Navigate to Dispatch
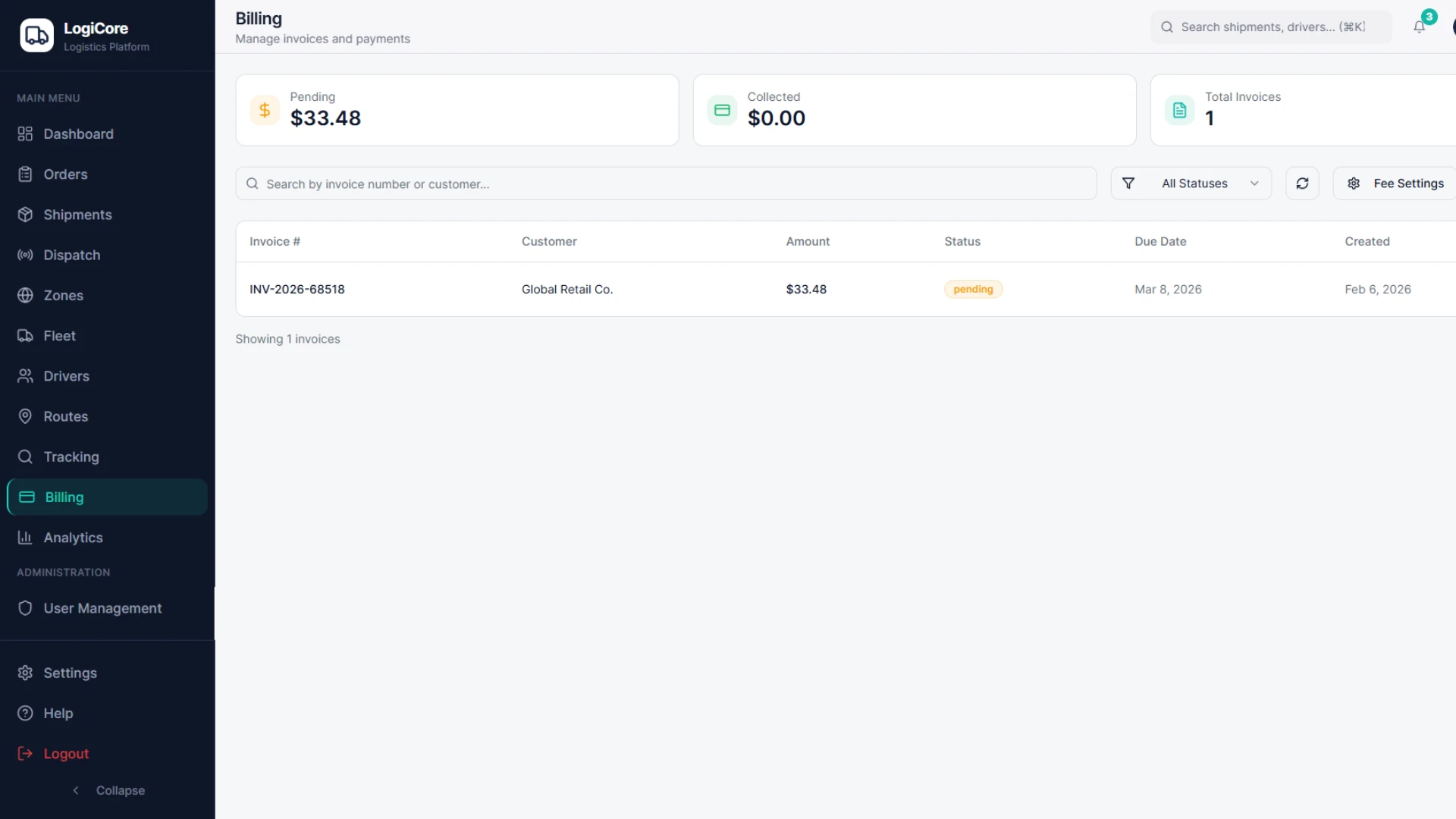 107,255
